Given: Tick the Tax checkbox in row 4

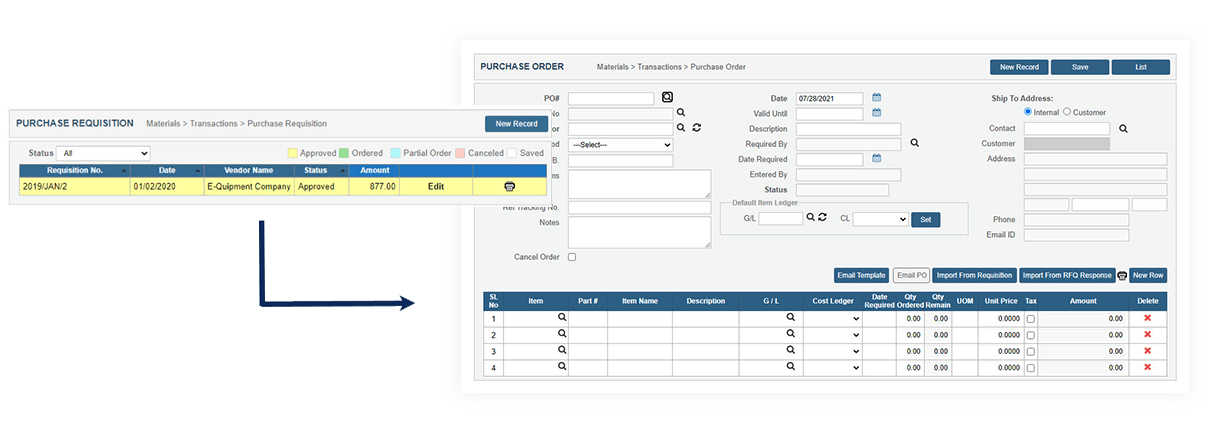Looking at the screenshot, I should coord(1031,368).
